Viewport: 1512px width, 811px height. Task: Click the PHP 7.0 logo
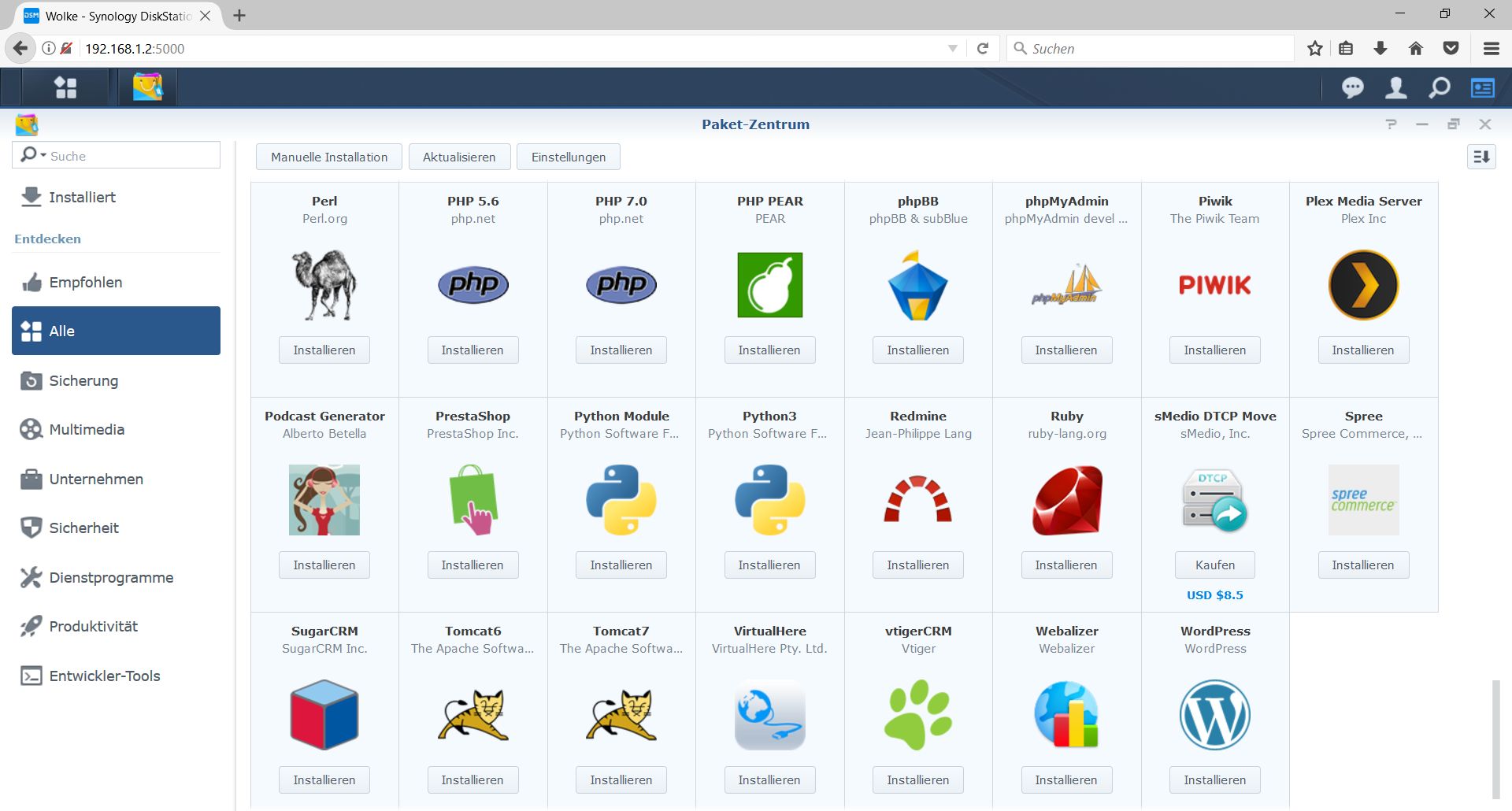click(621, 284)
